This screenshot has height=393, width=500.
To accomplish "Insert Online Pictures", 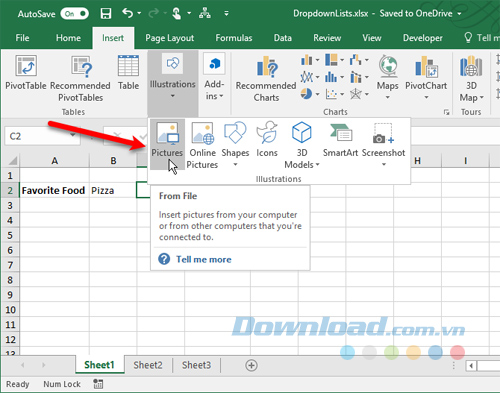I will pos(202,145).
